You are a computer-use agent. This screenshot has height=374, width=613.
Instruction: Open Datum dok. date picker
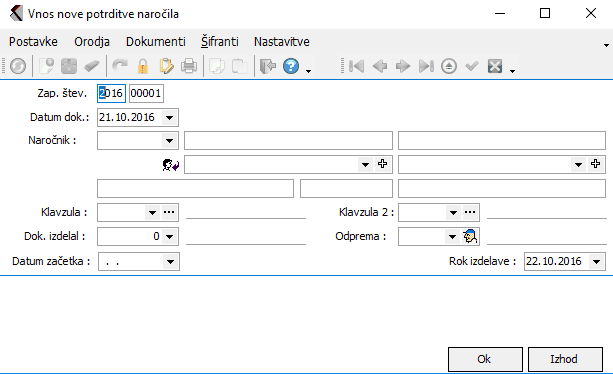pyautogui.click(x=169, y=117)
